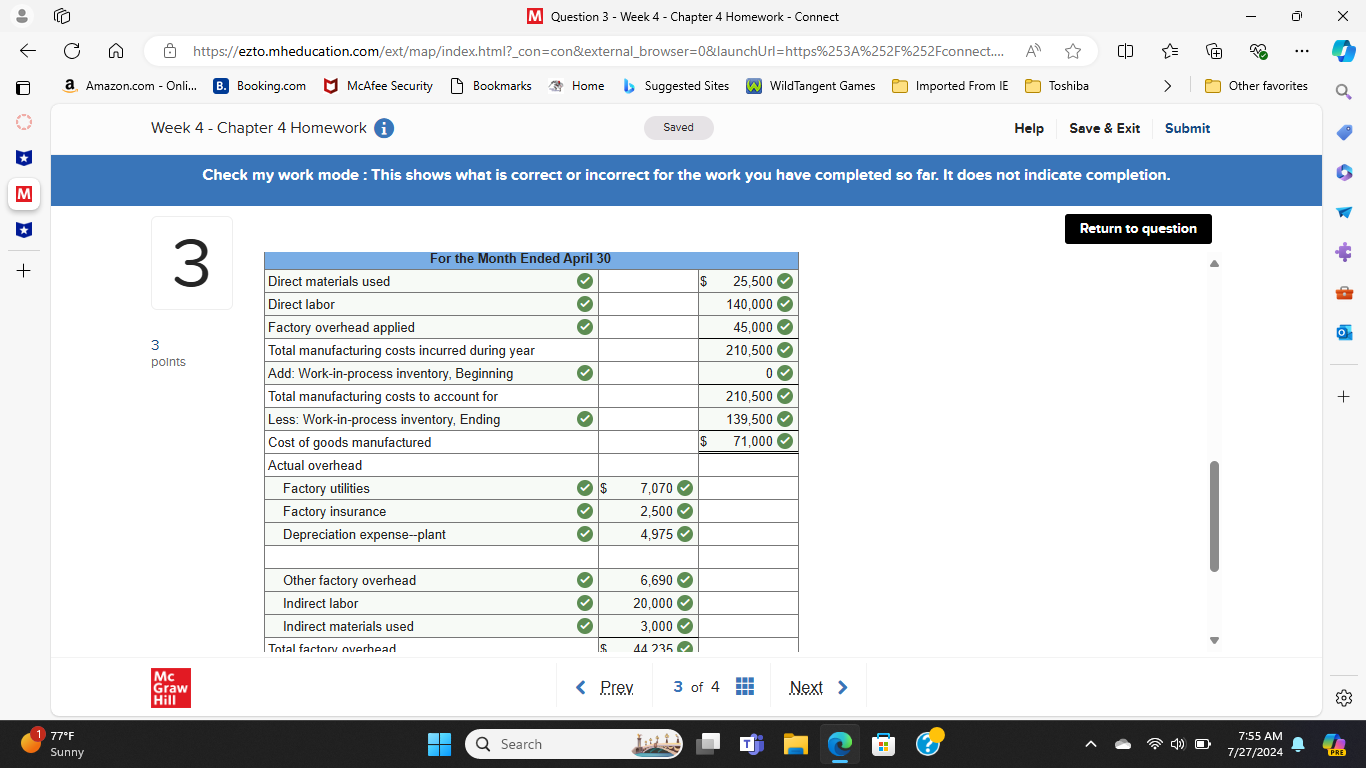
Task: Add a new vertical tab with plus
Action: (24, 271)
